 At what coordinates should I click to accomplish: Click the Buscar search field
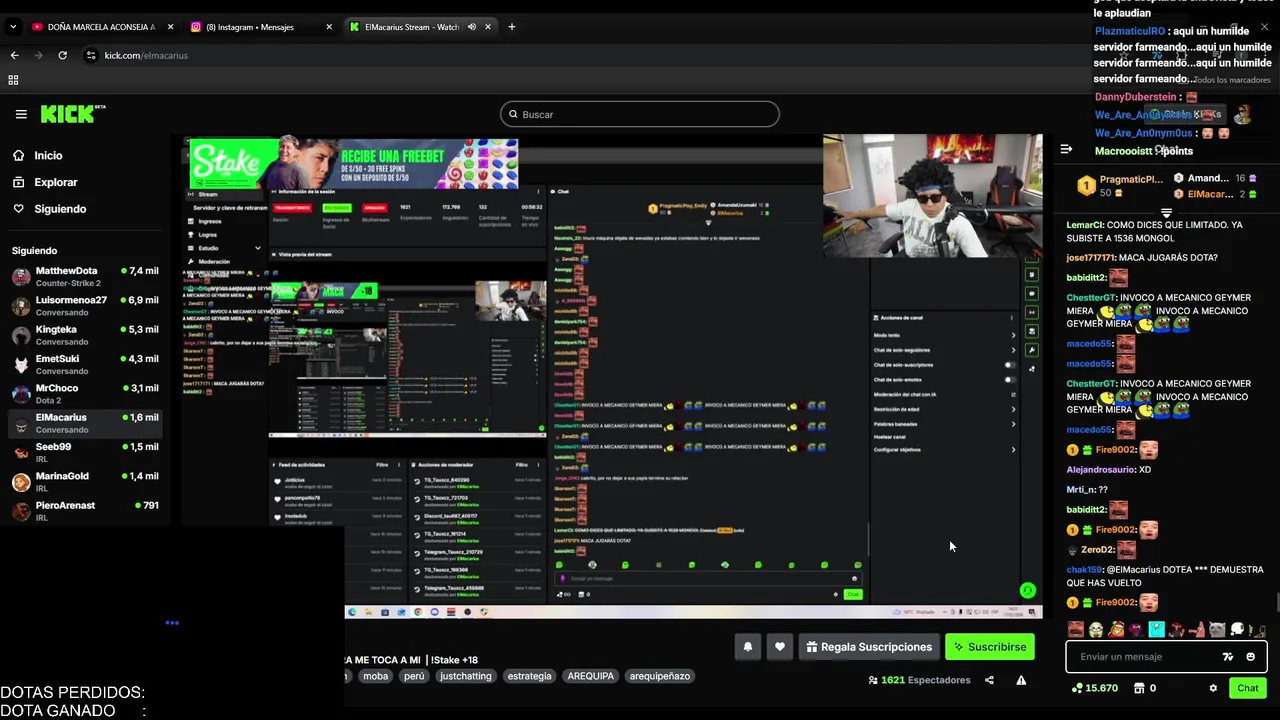[x=640, y=114]
